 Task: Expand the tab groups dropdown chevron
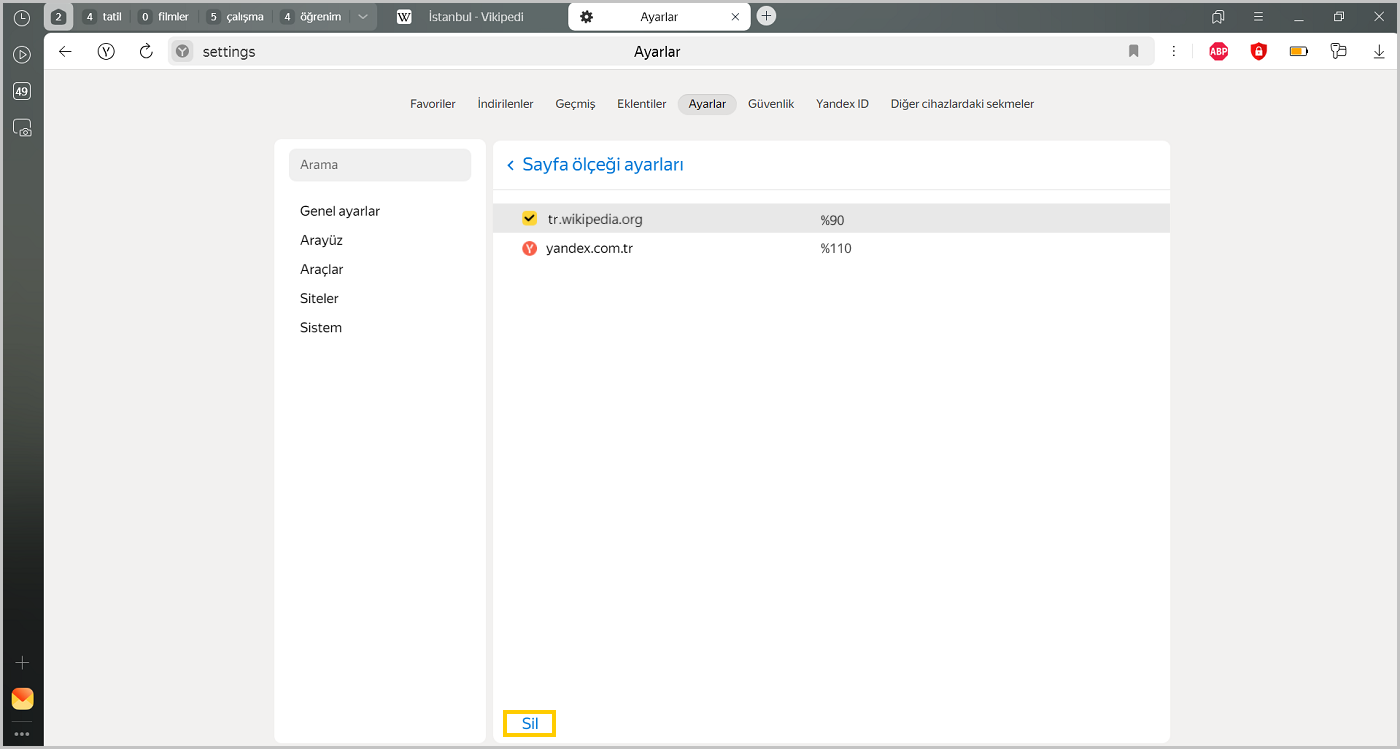point(363,17)
